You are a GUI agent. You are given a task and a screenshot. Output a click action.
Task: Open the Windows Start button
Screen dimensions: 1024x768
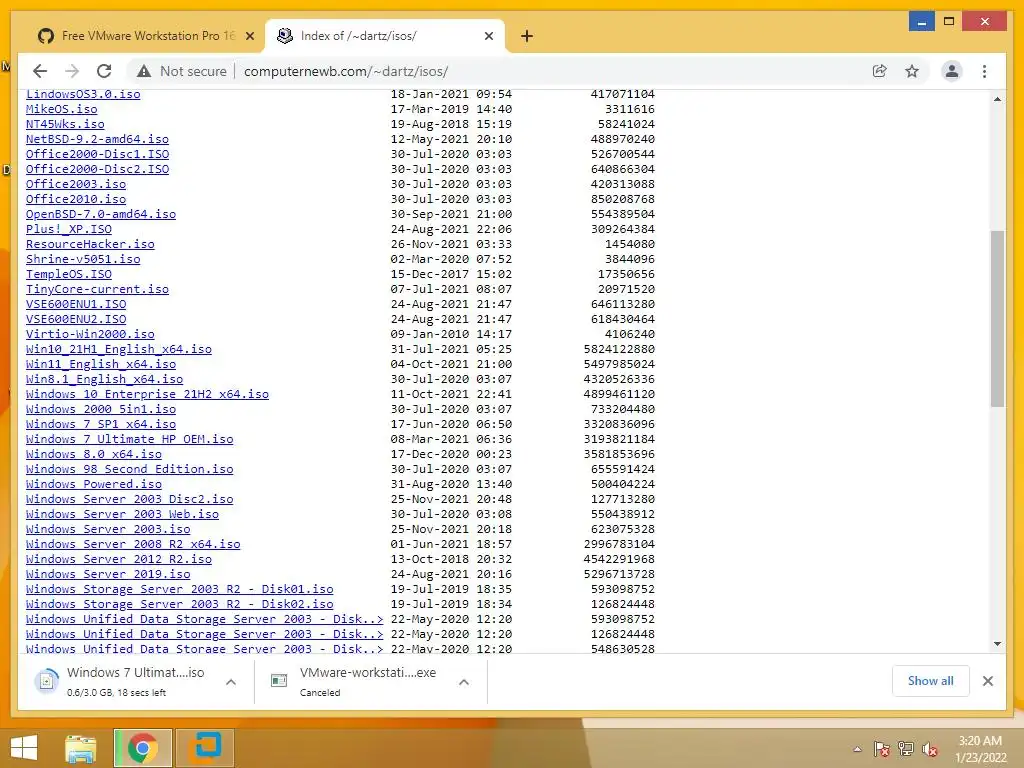24,748
